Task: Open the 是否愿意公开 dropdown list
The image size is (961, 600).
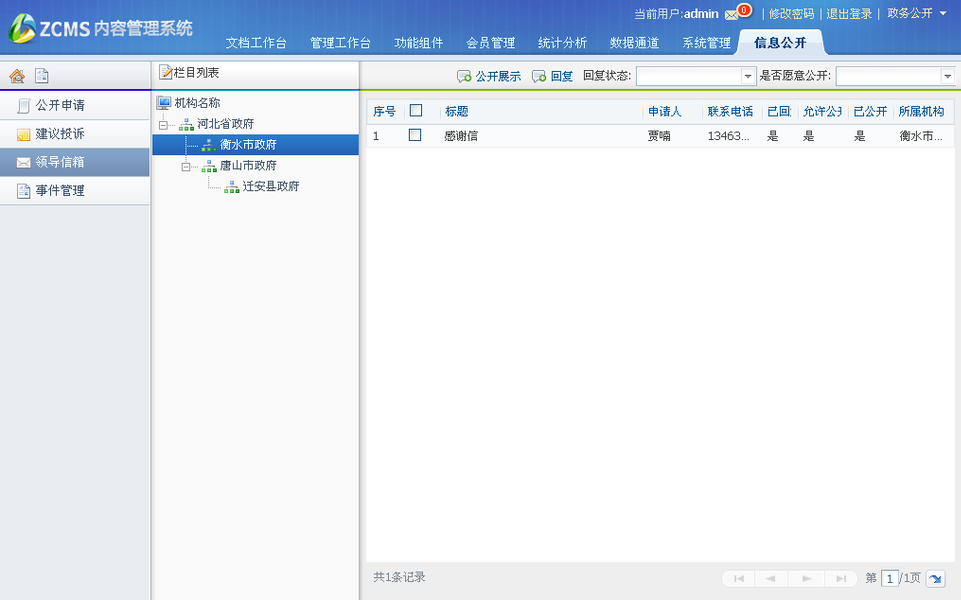Action: (x=946, y=76)
